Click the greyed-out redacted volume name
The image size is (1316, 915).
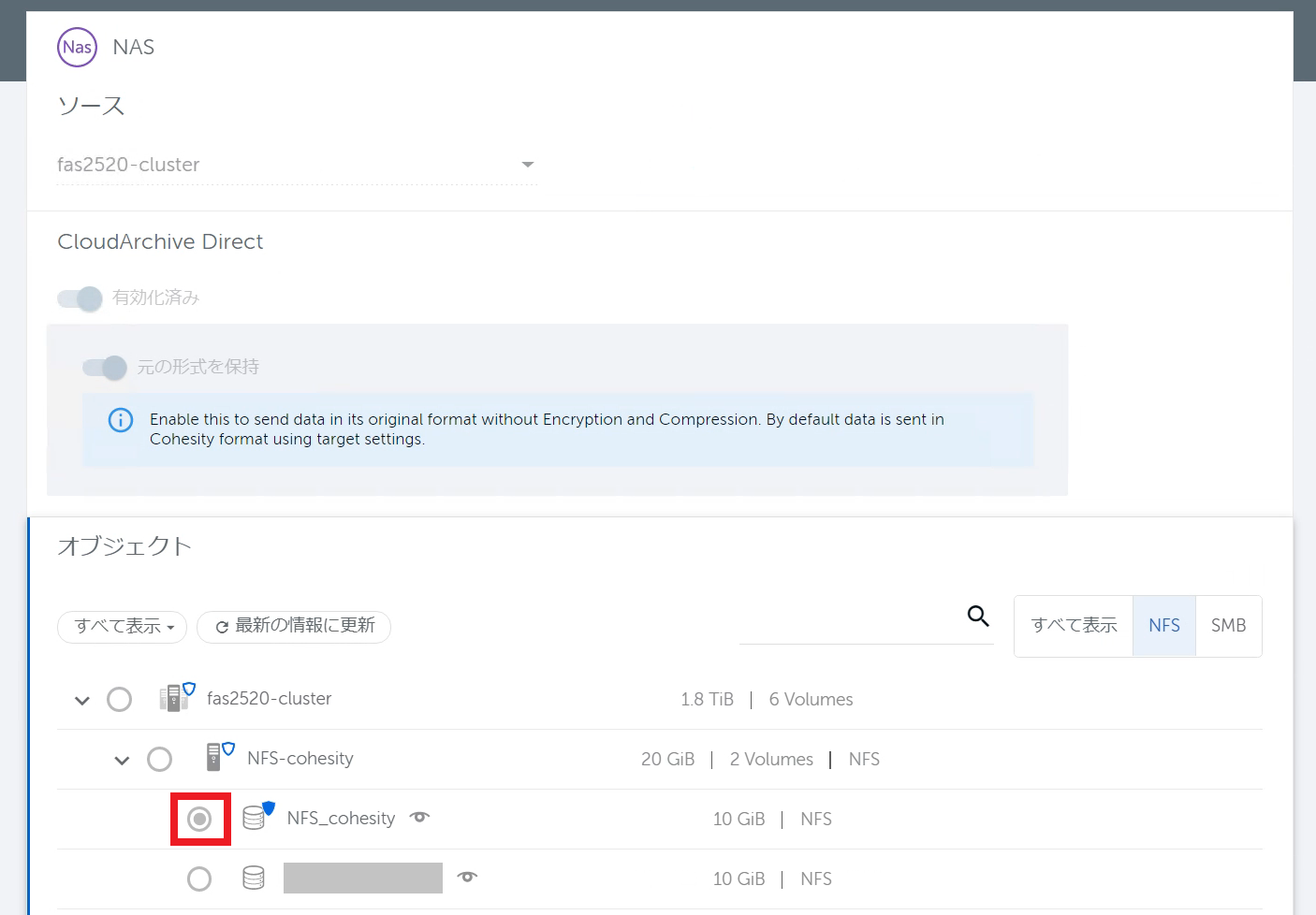coord(363,878)
